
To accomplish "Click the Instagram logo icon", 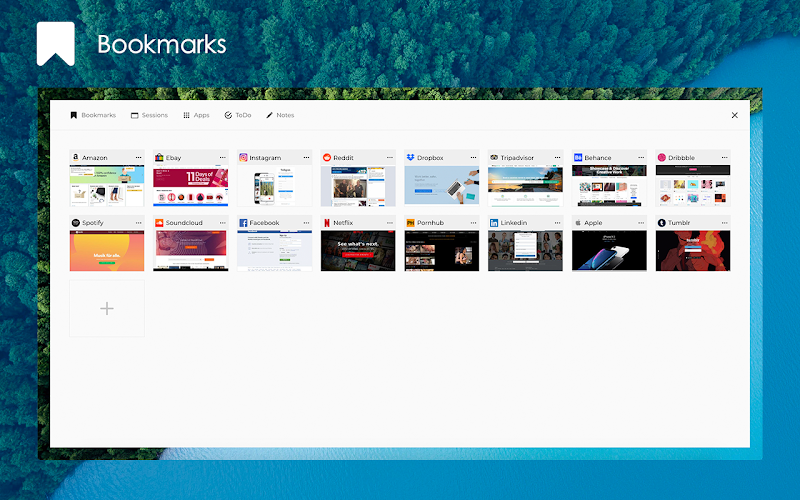I will point(243,158).
